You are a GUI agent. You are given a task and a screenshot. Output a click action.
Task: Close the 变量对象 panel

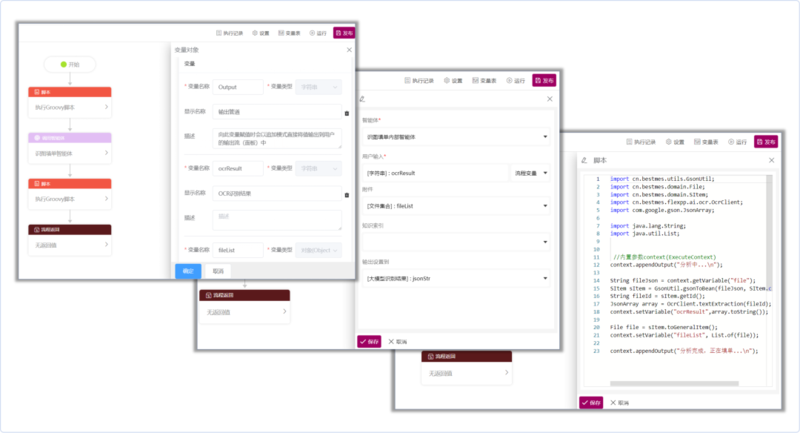pyautogui.click(x=349, y=49)
